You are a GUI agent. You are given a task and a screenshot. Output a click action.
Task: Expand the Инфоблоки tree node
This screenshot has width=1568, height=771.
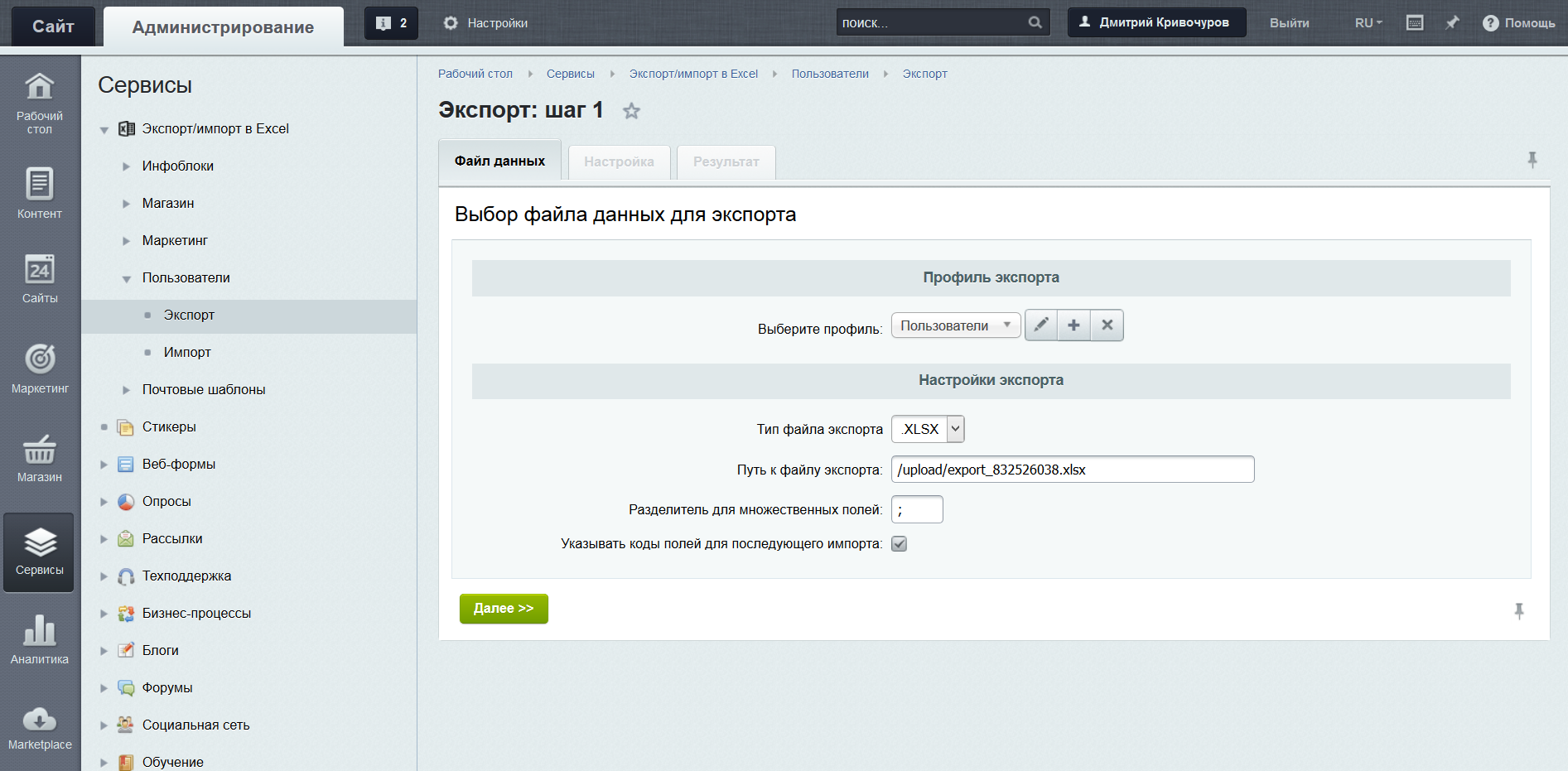(x=127, y=166)
